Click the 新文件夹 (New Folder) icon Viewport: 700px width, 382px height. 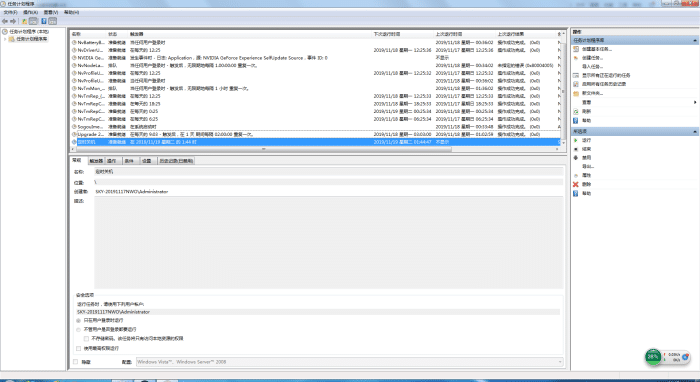pos(576,93)
